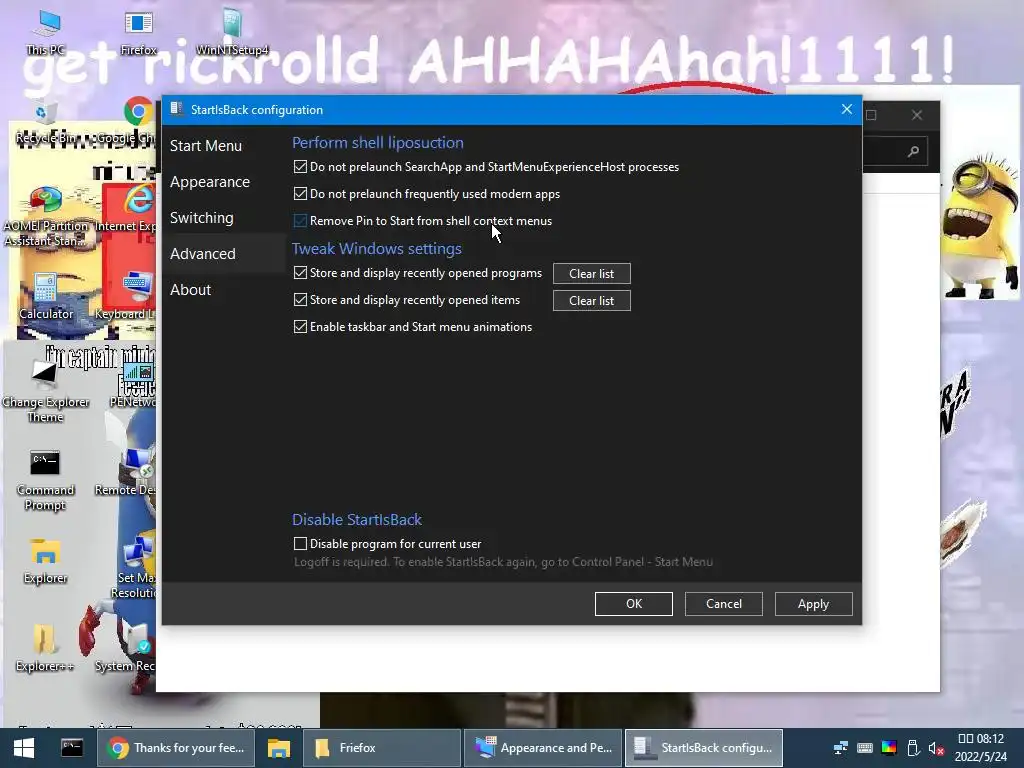Check Disable program for current user
This screenshot has height=768, width=1024.
300,543
